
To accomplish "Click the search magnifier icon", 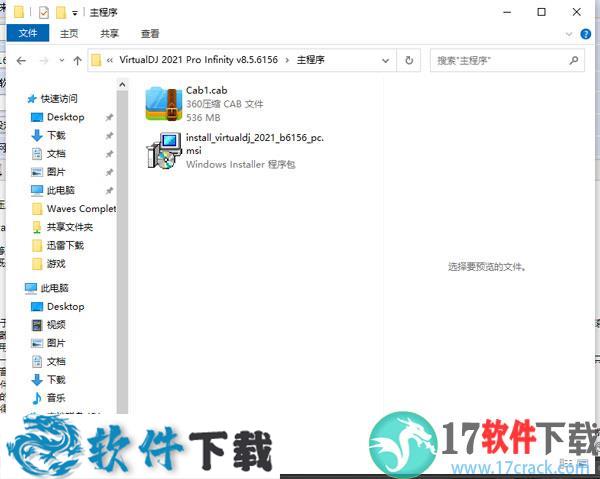I will 574,60.
